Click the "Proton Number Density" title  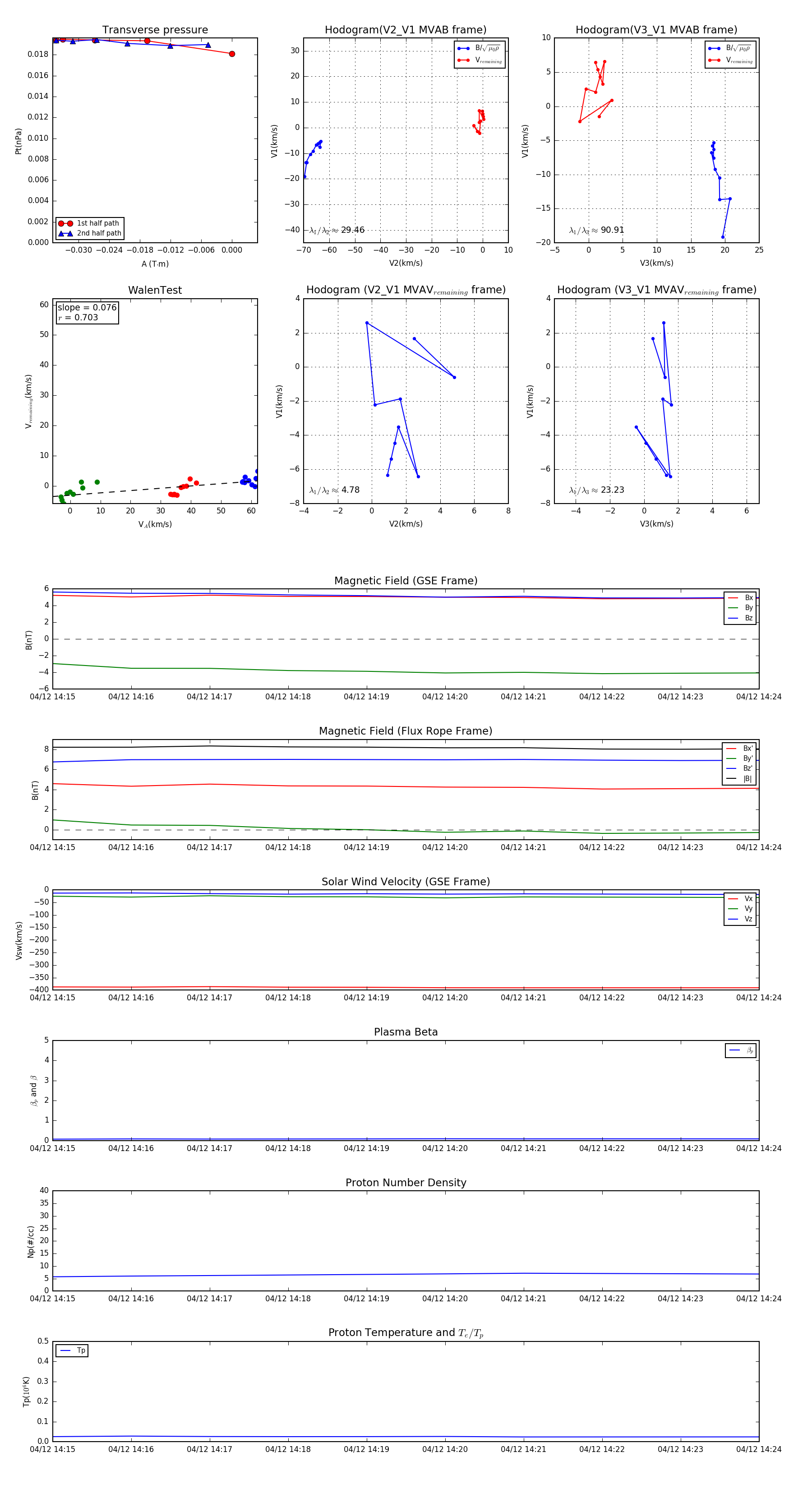coord(406,1183)
